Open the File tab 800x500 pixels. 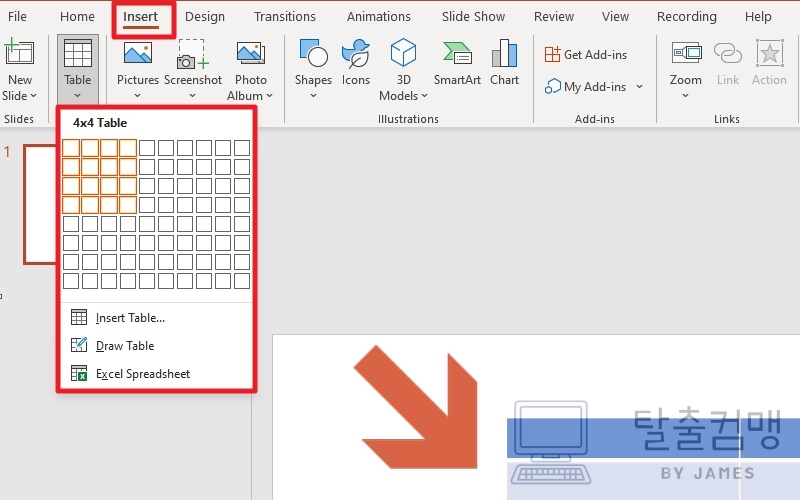click(x=17, y=16)
